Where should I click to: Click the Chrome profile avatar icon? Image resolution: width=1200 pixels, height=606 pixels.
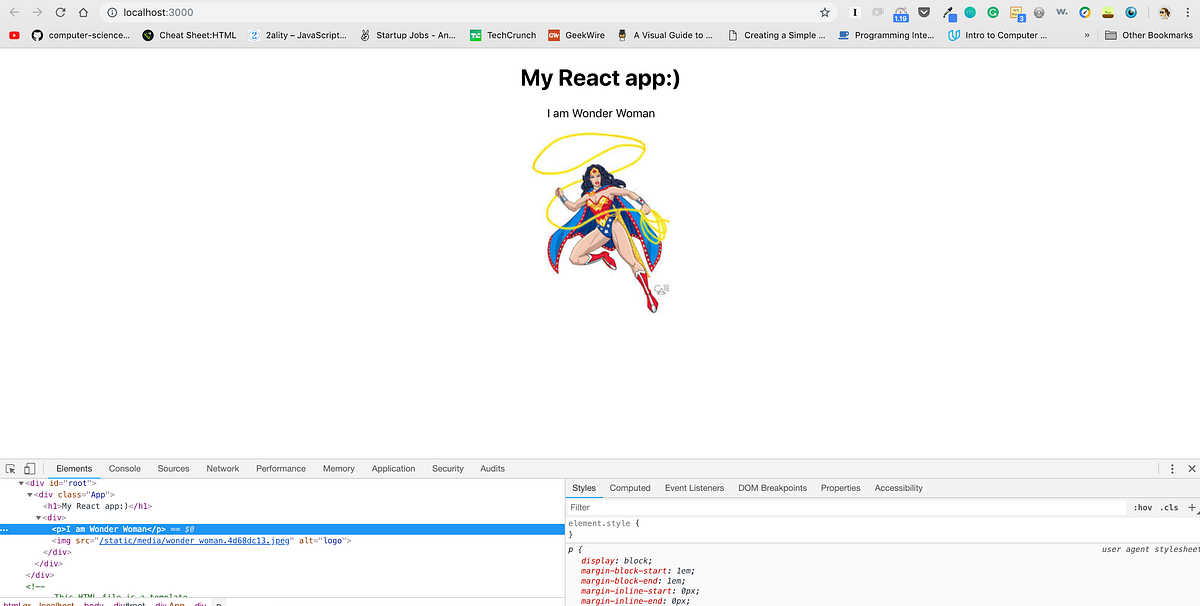click(1165, 14)
